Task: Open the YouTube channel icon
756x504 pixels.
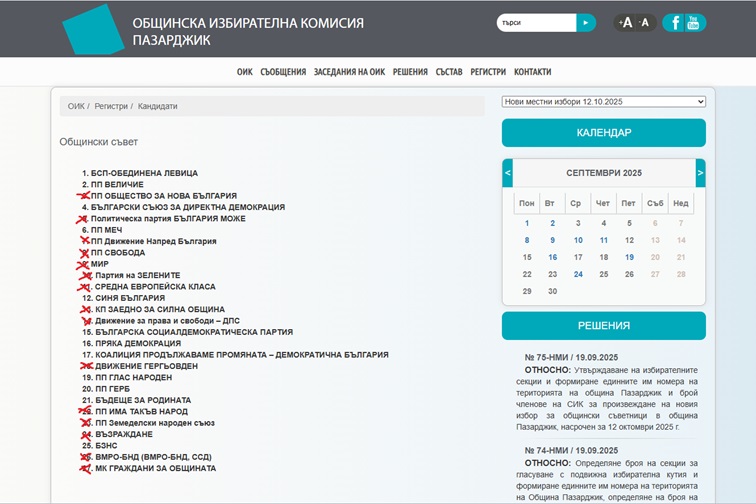Action: [x=695, y=22]
